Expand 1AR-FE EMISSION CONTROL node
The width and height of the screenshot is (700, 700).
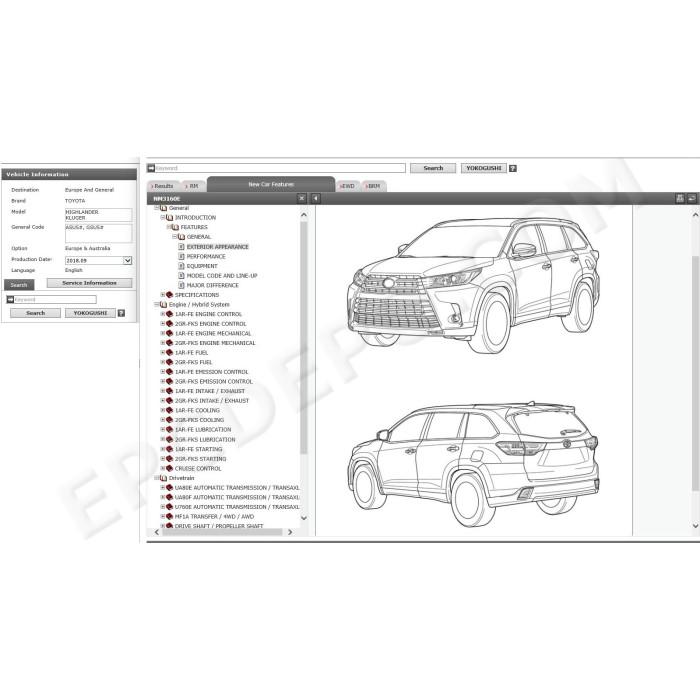[162, 372]
